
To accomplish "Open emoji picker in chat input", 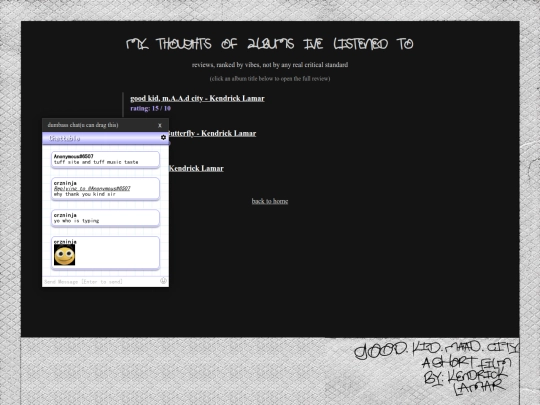I will [x=163, y=281].
